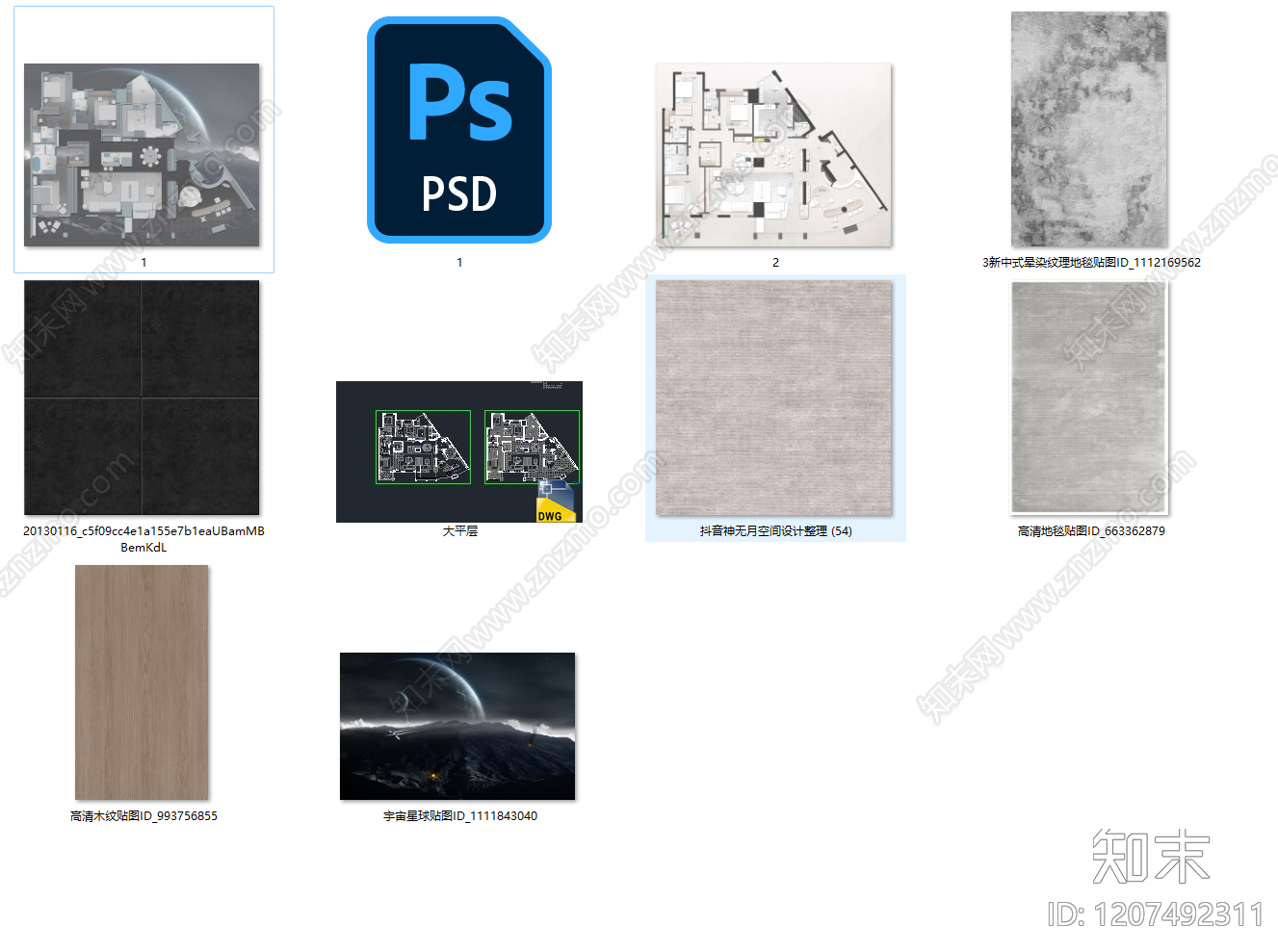This screenshot has height=952, width=1278.
Task: Click the label "3新中式晕染纹理地毯贴图ID_1112169562"
Action: [1091, 262]
